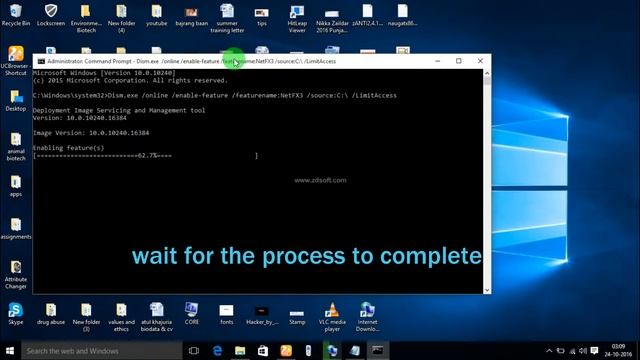Open Command Prompt window system menu icon
Image resolution: width=640 pixels, height=360 pixels.
[x=41, y=61]
